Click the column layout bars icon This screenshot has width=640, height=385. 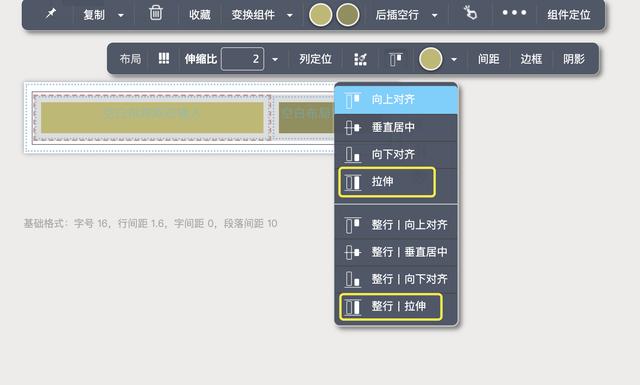pyautogui.click(x=164, y=58)
